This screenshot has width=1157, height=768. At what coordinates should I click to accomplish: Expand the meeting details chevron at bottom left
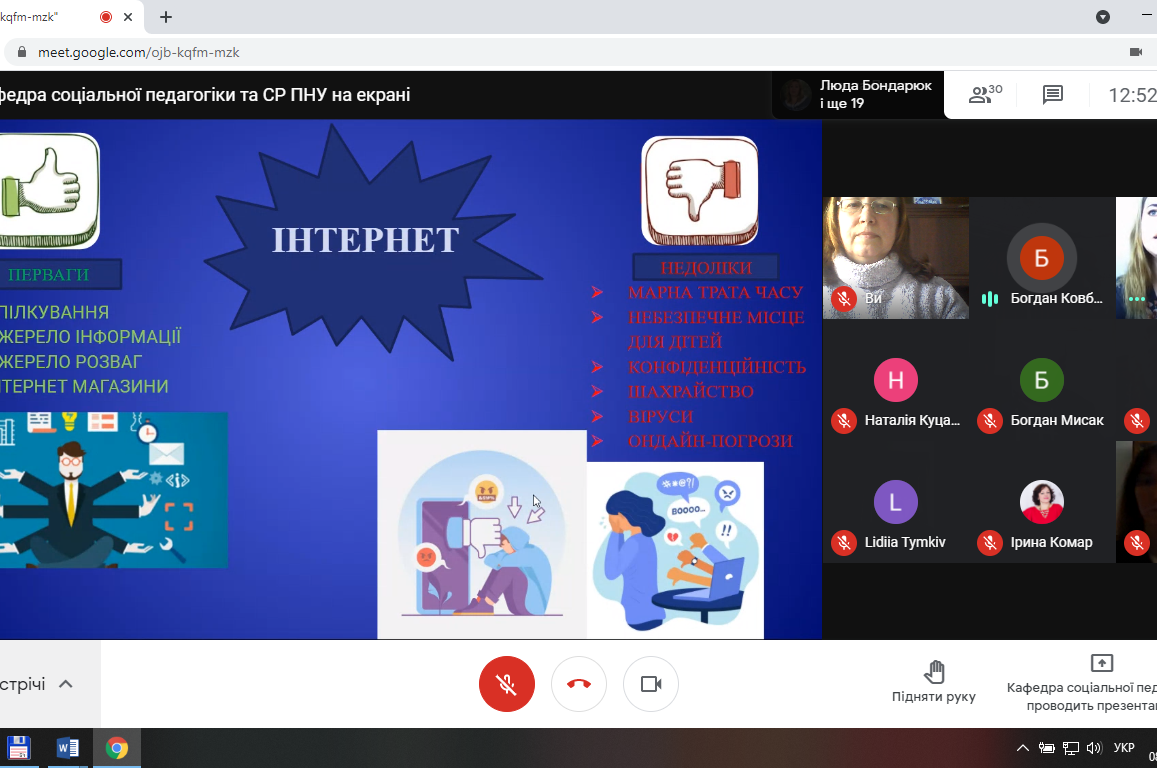[x=66, y=684]
